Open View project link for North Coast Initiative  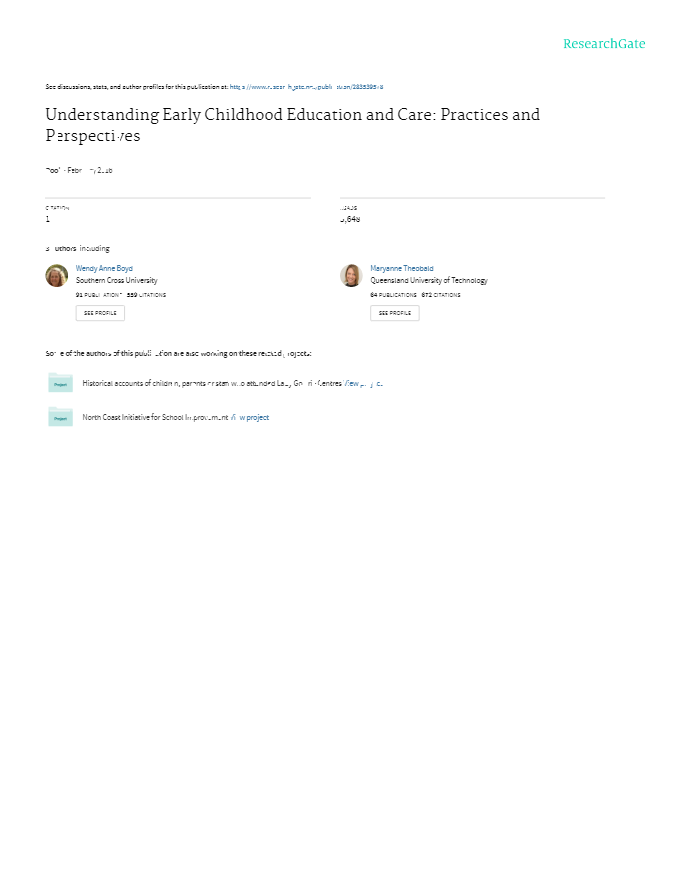(250, 417)
